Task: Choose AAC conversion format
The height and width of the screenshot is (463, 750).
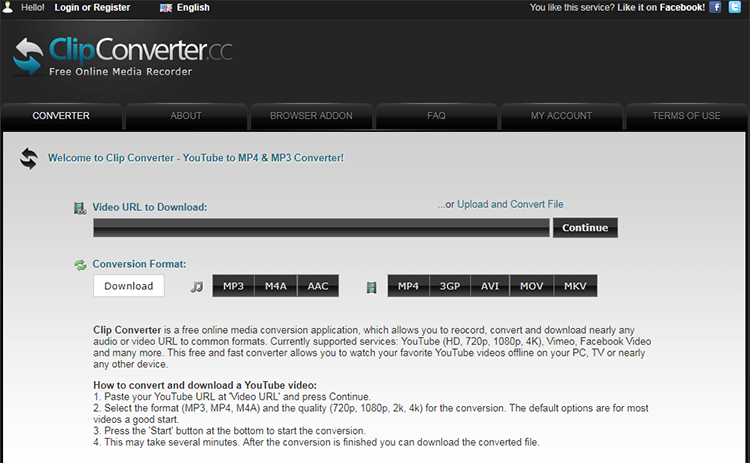Action: click(318, 286)
